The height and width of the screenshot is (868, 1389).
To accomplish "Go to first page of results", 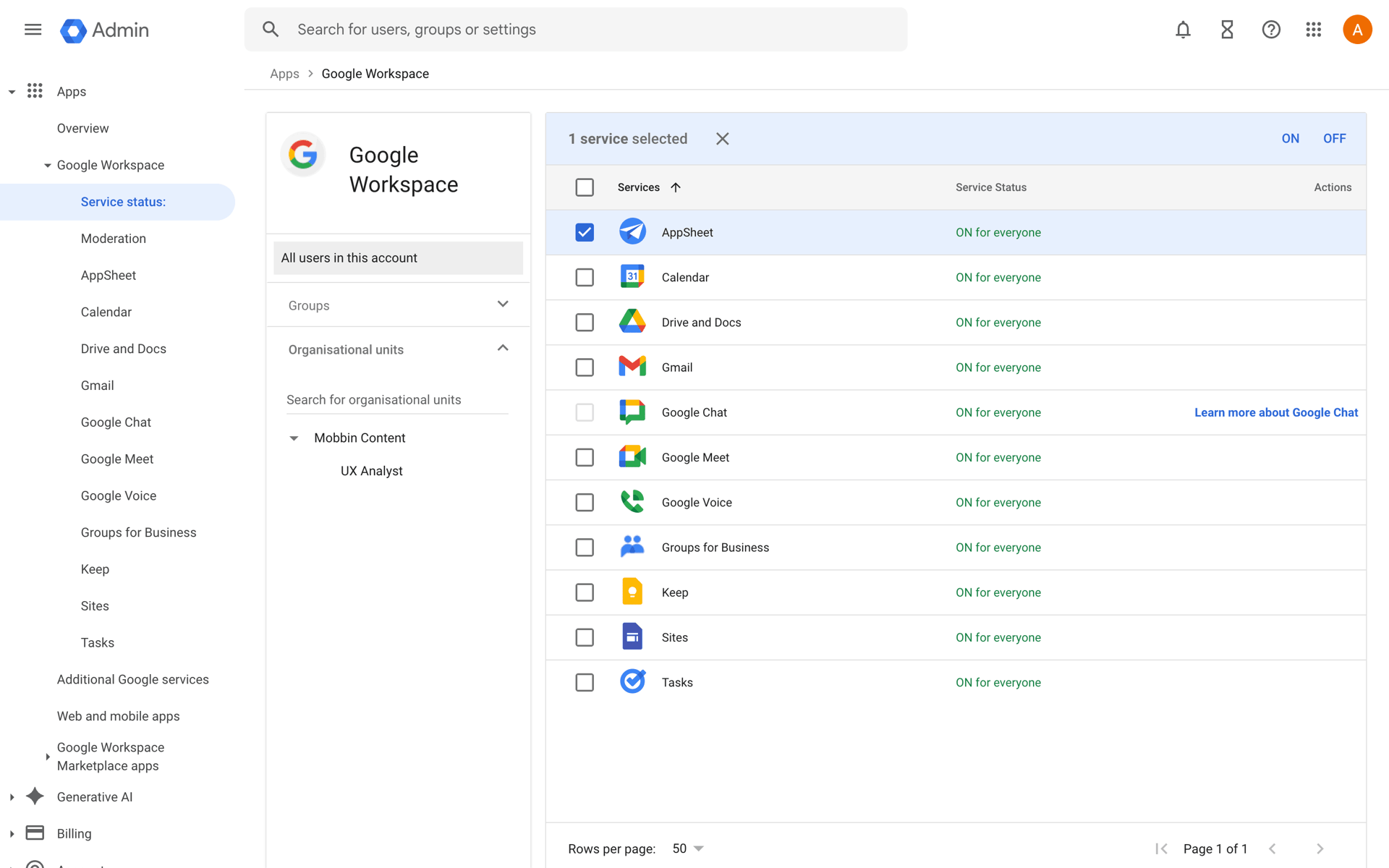I will click(1162, 848).
